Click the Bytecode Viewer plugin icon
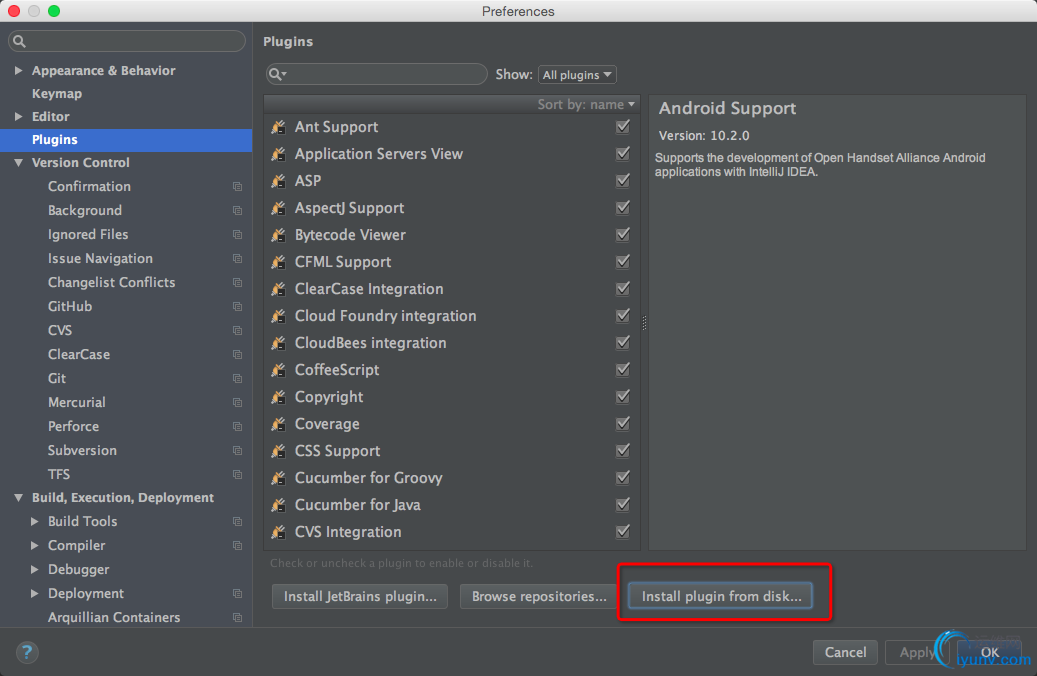This screenshot has width=1037, height=676. pos(278,235)
